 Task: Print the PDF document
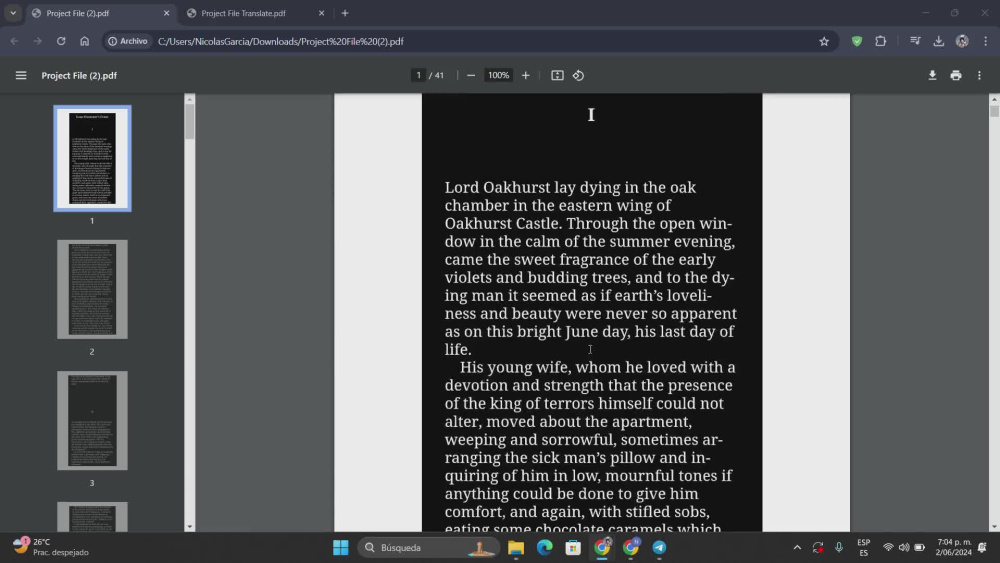click(x=956, y=75)
